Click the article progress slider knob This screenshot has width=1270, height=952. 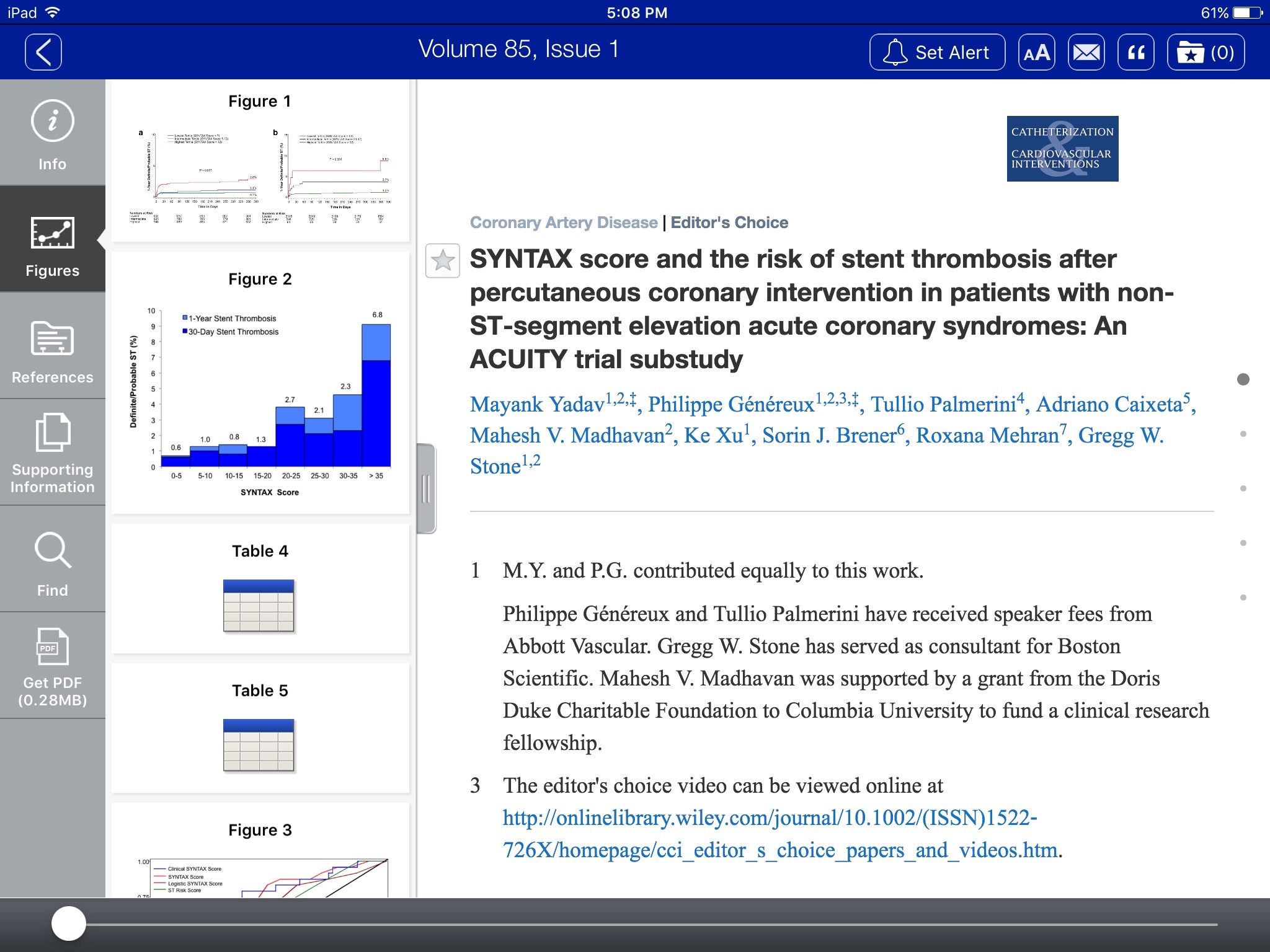click(69, 923)
